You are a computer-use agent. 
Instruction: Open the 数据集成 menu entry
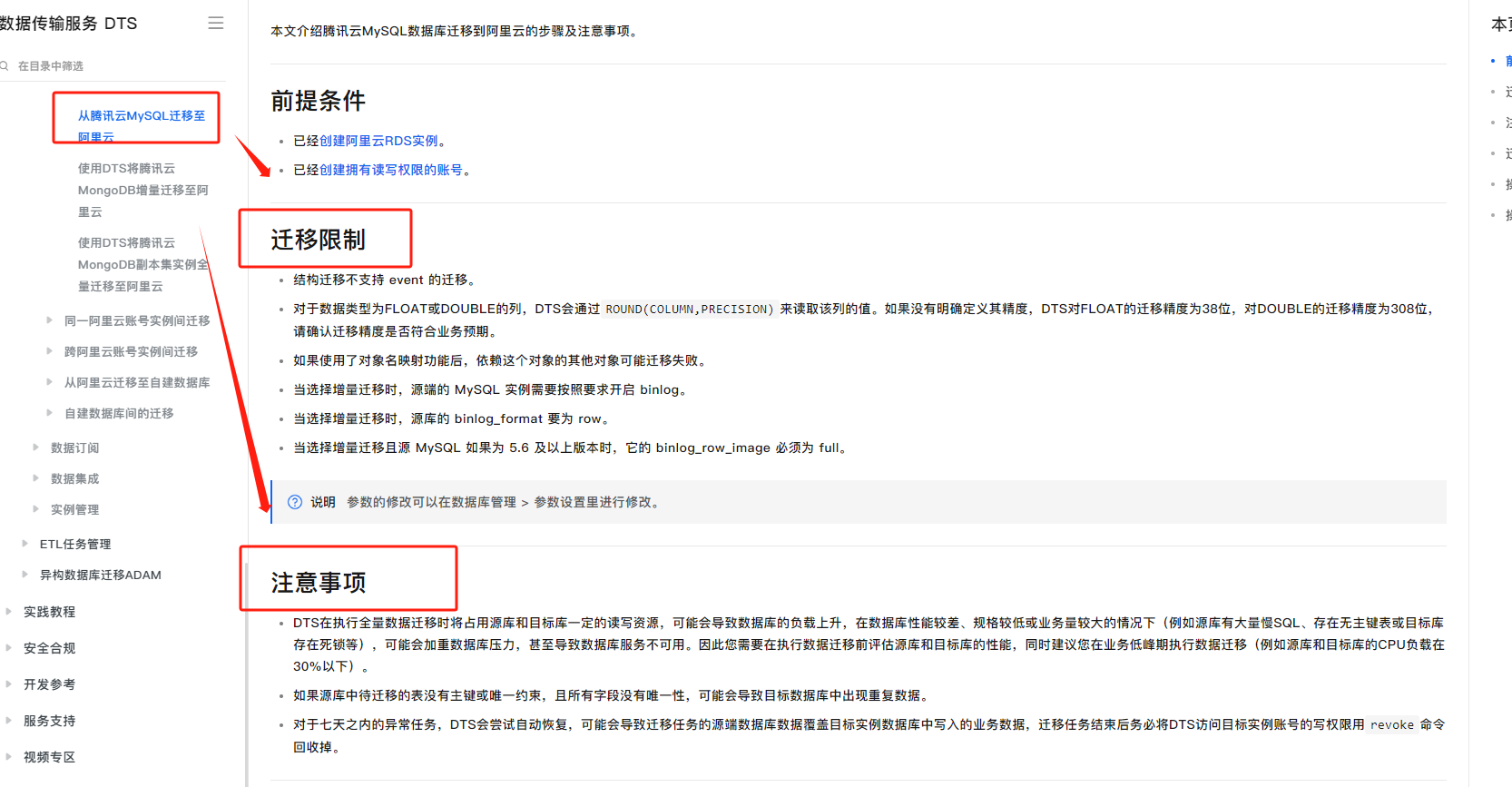point(75,478)
